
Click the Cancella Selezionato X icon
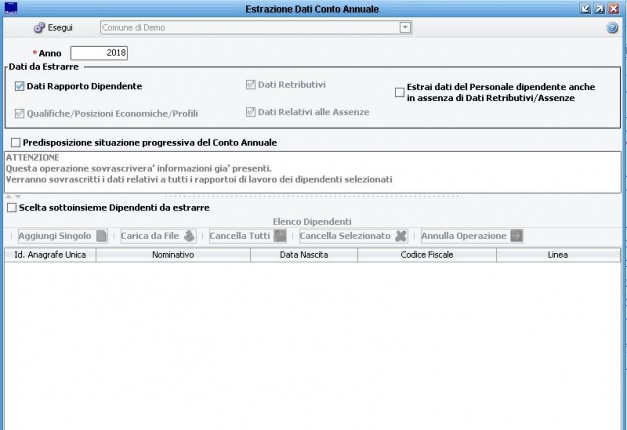401,236
